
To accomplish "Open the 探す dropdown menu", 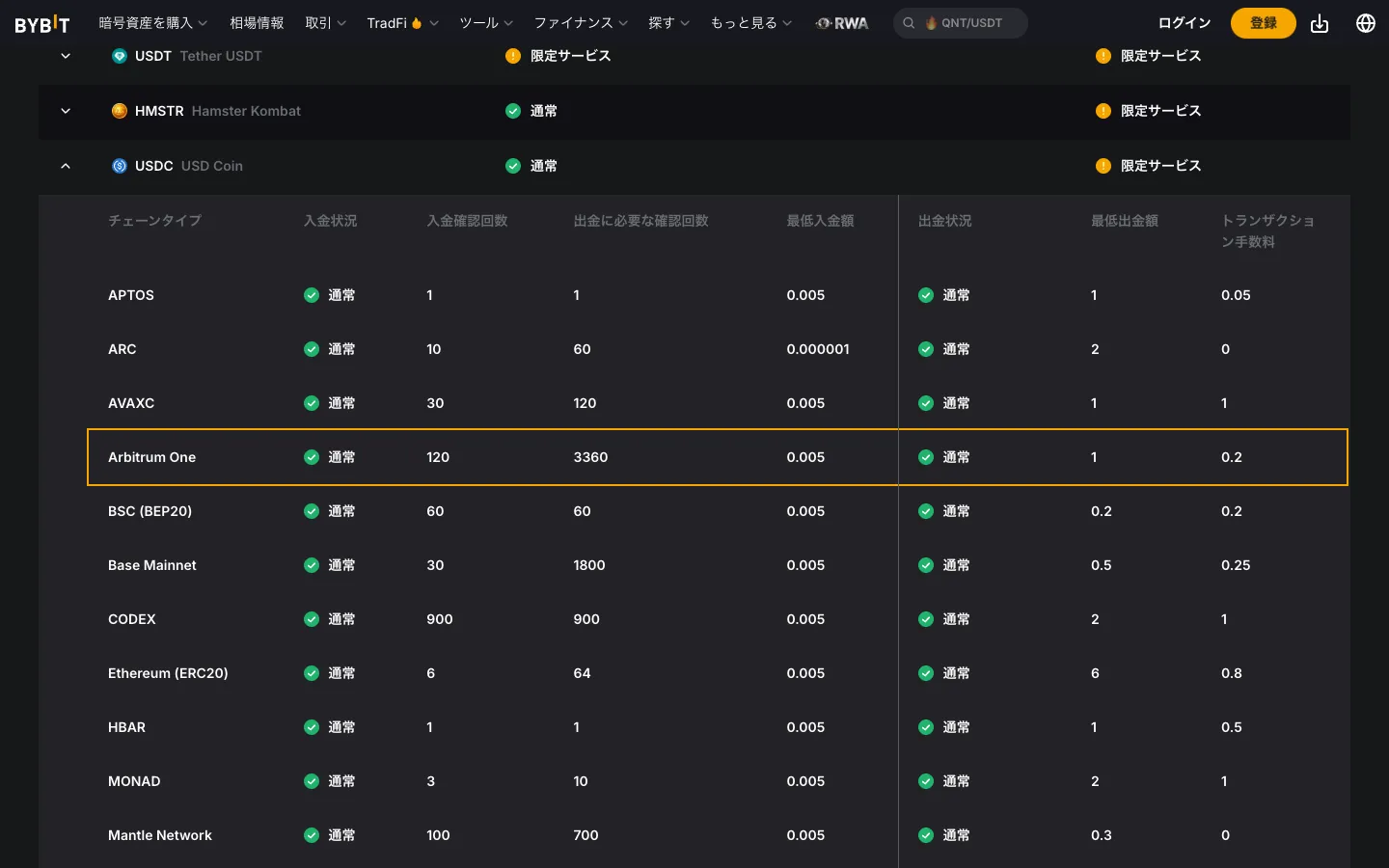I will (668, 23).
